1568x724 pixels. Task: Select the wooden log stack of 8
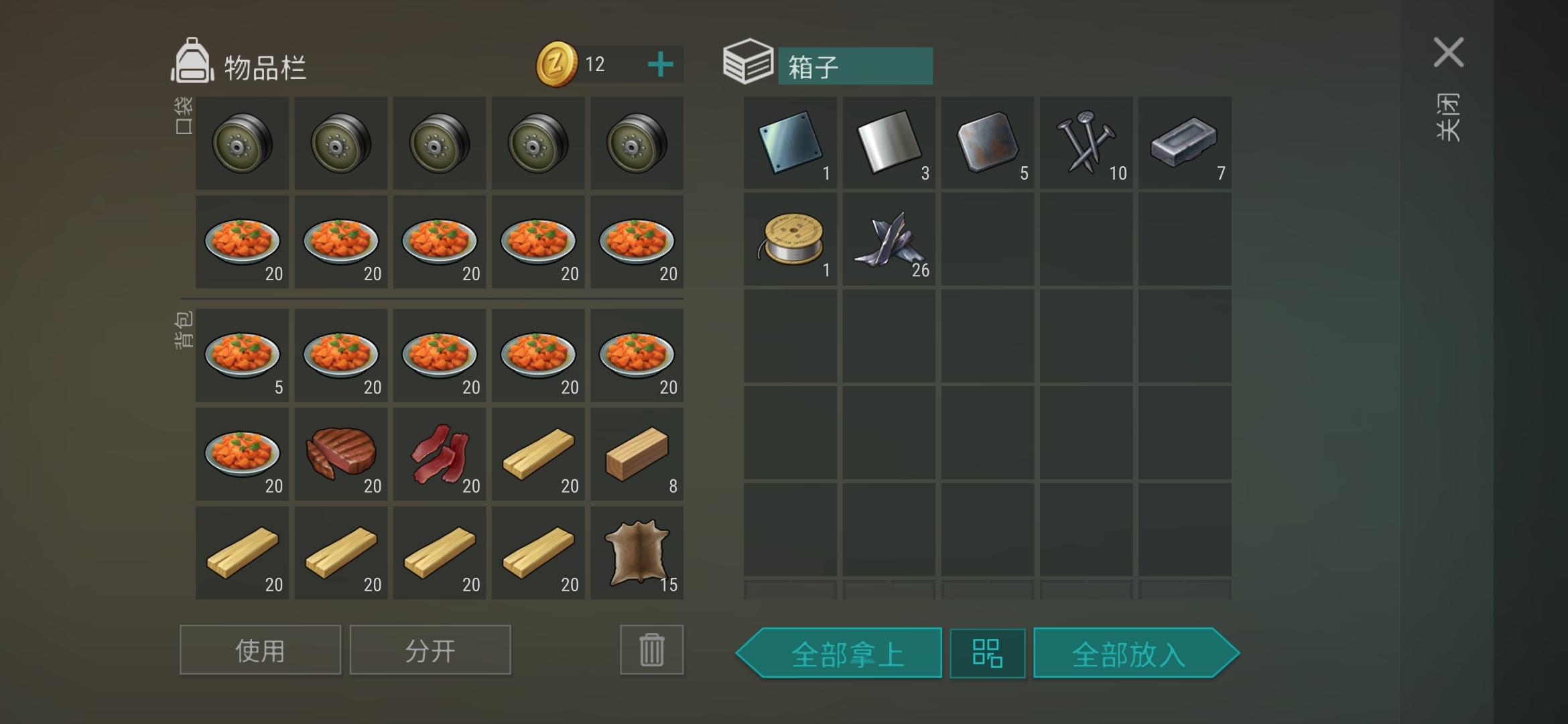(637, 454)
